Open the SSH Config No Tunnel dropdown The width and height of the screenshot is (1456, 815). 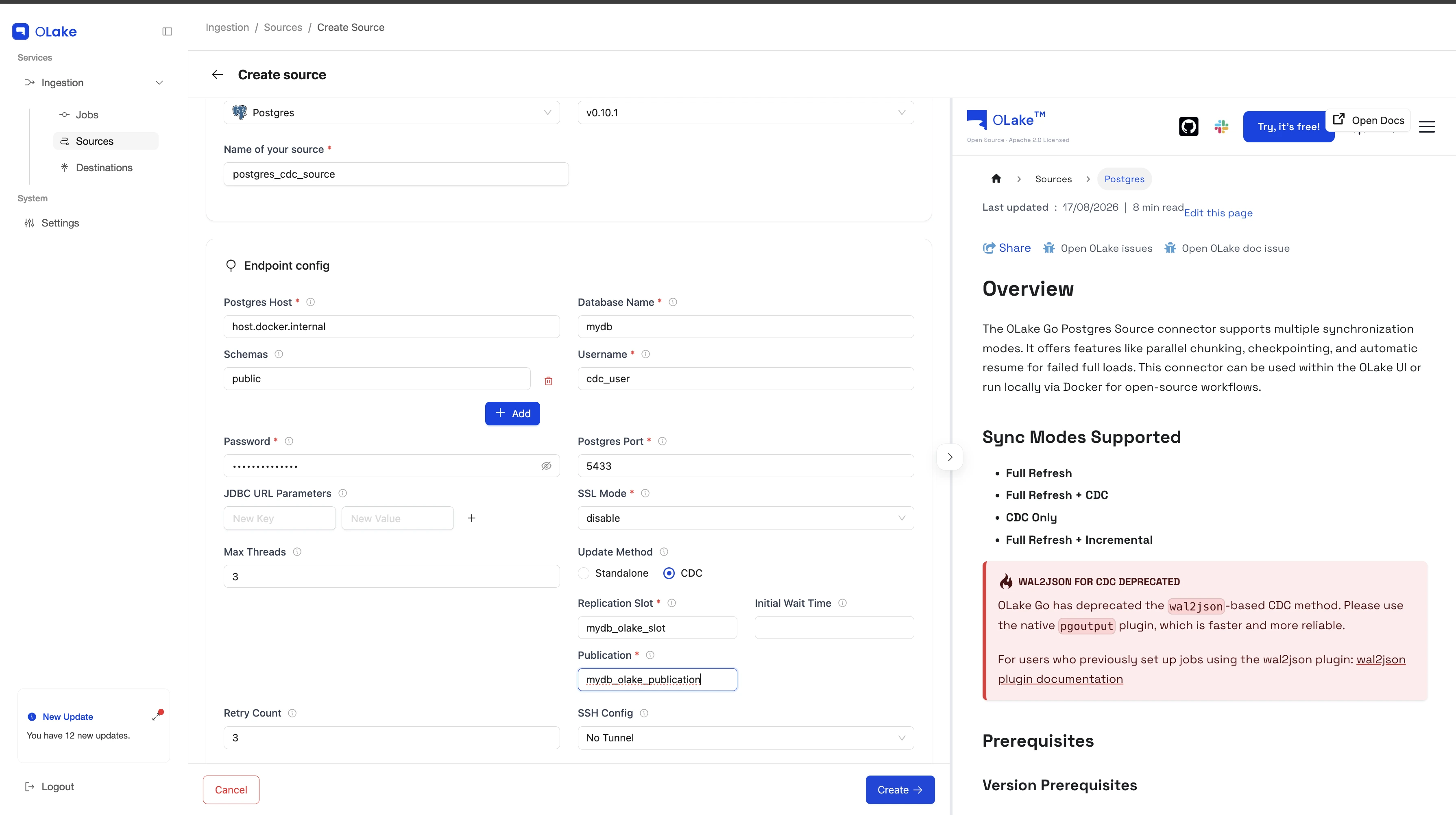click(x=745, y=738)
